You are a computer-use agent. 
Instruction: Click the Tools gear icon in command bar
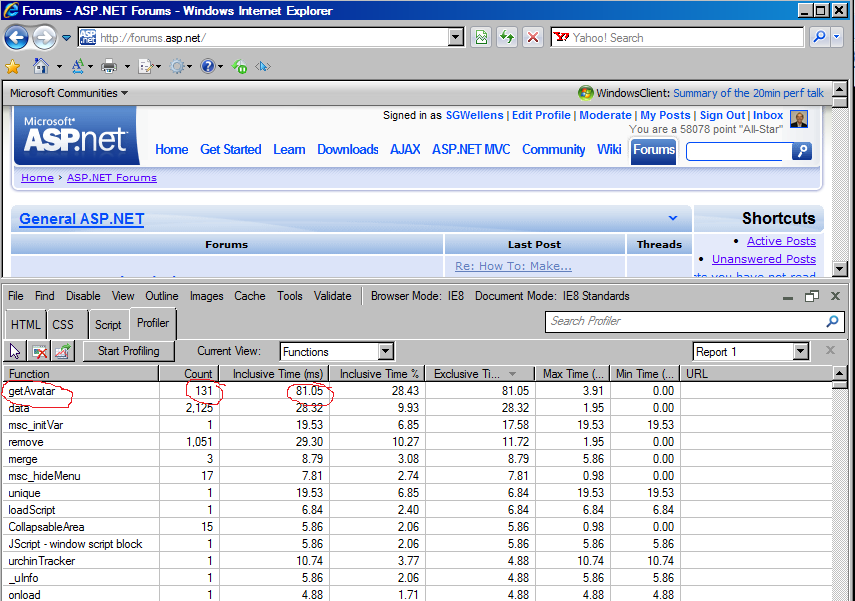(177, 67)
